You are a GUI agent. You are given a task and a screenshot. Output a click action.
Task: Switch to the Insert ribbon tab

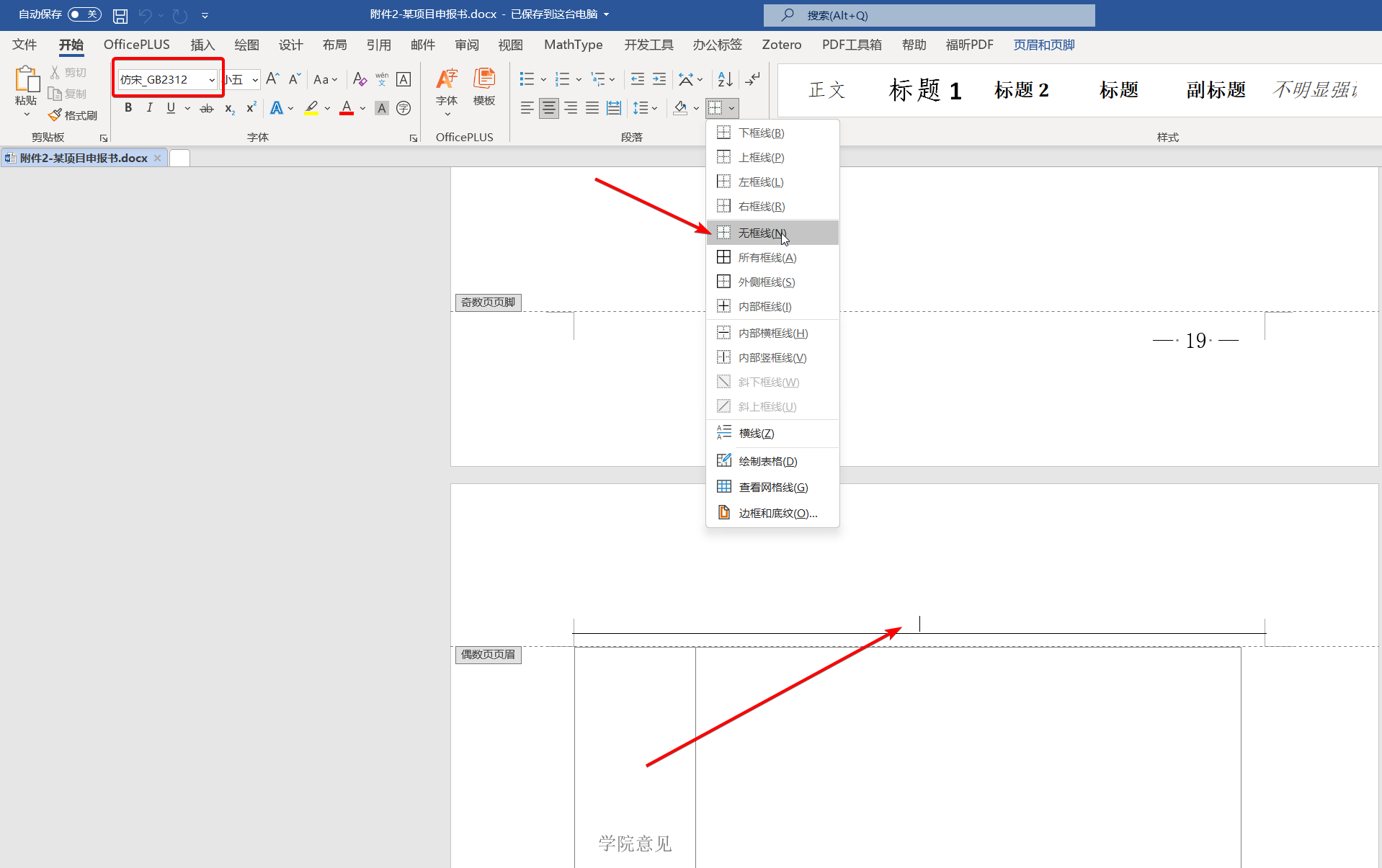pyautogui.click(x=202, y=45)
